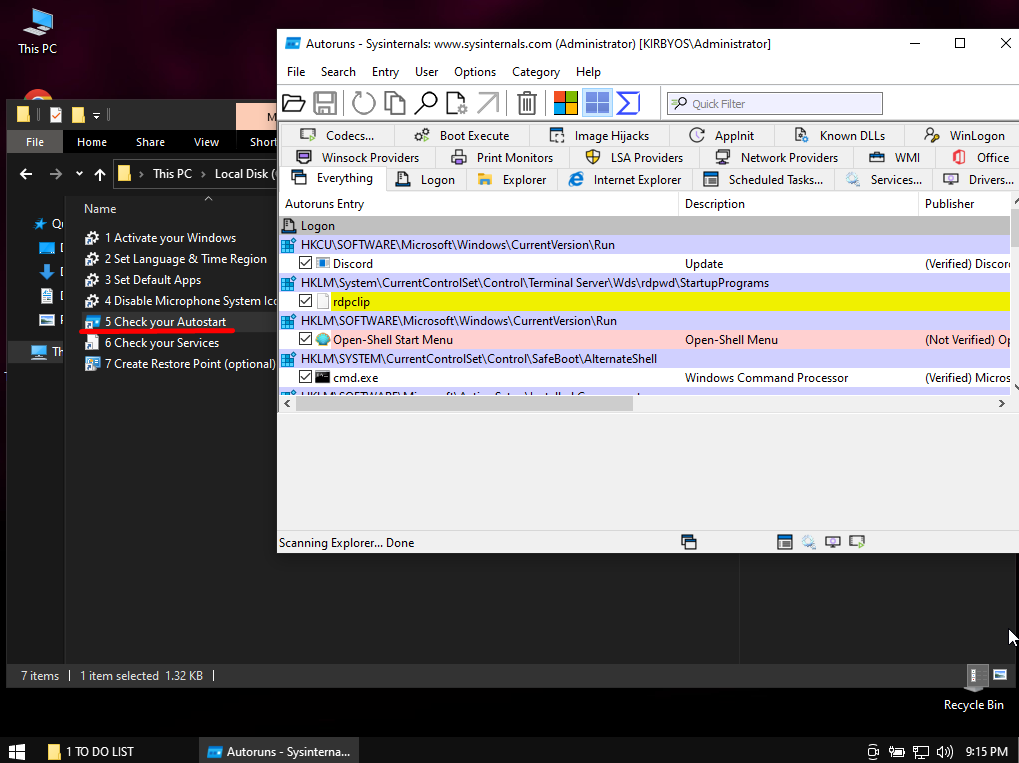The width and height of the screenshot is (1019, 763).
Task: Select '7 Create Restore Point (optional)' file
Action: tap(190, 364)
